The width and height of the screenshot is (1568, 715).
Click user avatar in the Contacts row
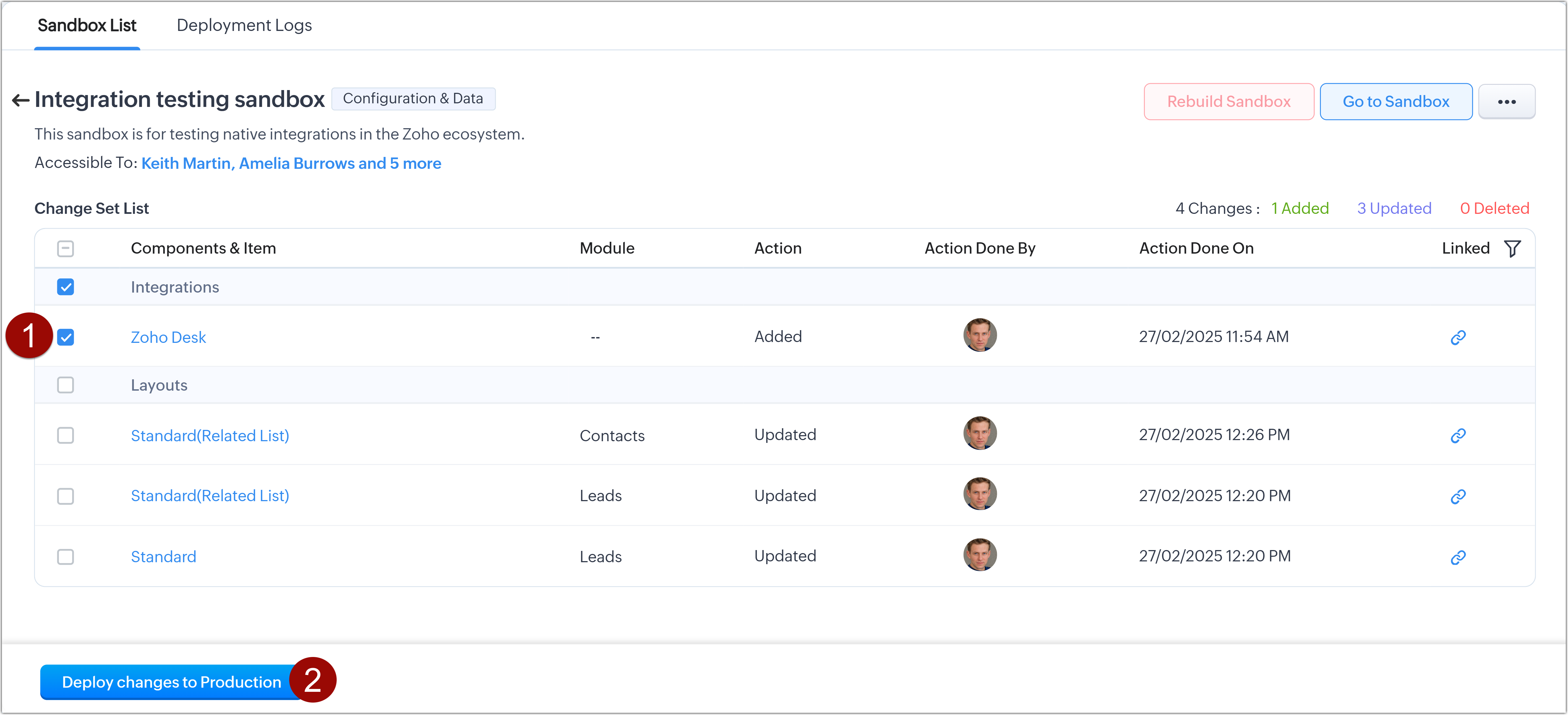979,433
